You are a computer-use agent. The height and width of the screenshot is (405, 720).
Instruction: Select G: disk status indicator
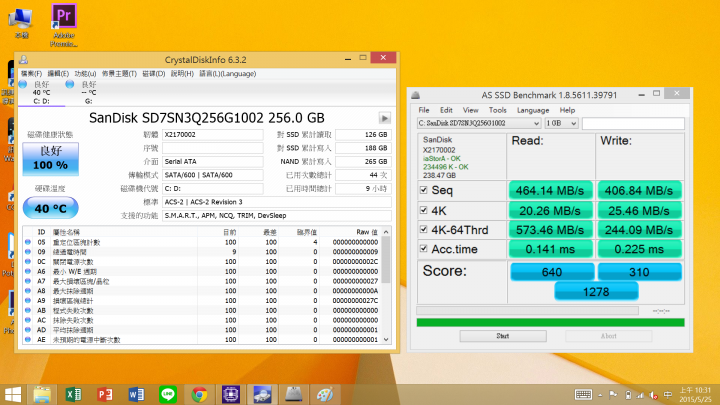tap(88, 92)
